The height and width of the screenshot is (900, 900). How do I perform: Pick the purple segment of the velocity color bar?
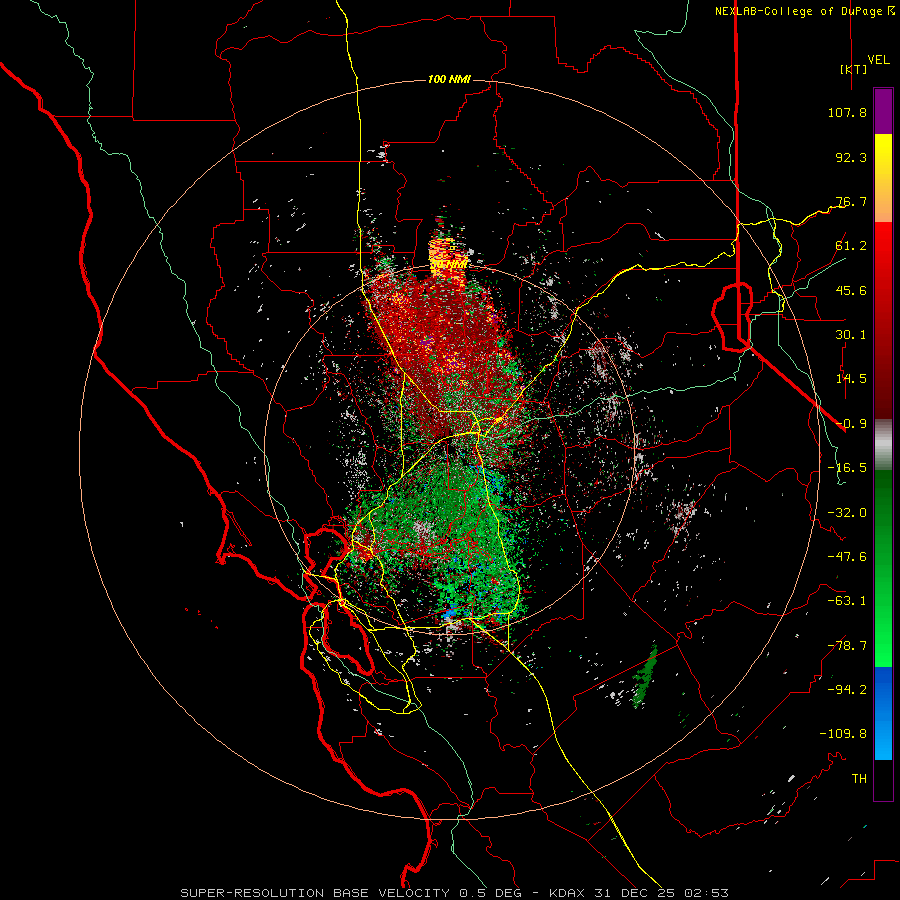[883, 111]
